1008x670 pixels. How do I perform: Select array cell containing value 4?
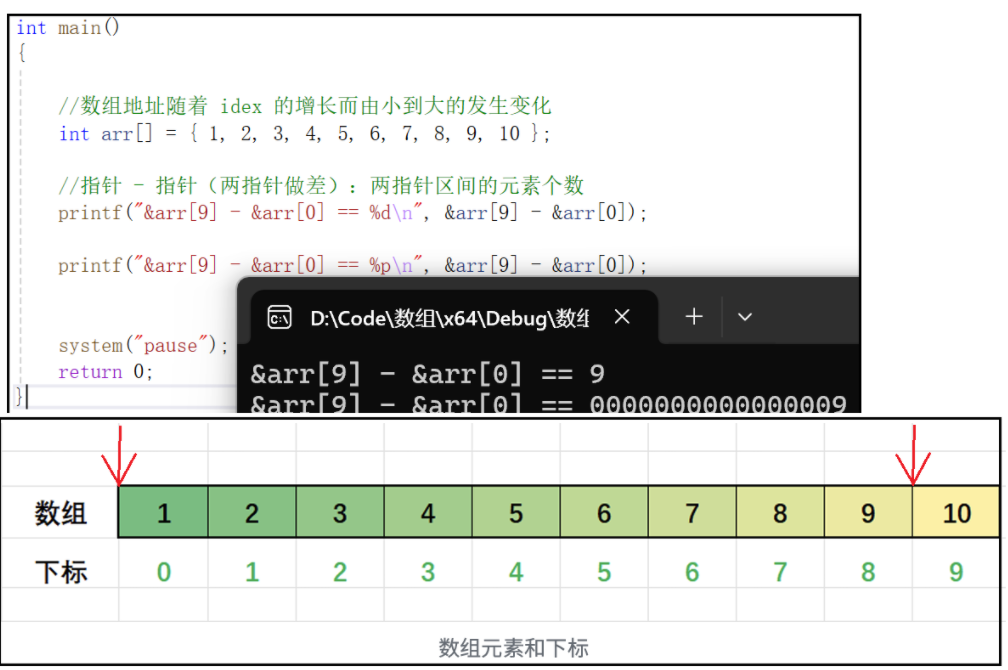click(x=428, y=512)
